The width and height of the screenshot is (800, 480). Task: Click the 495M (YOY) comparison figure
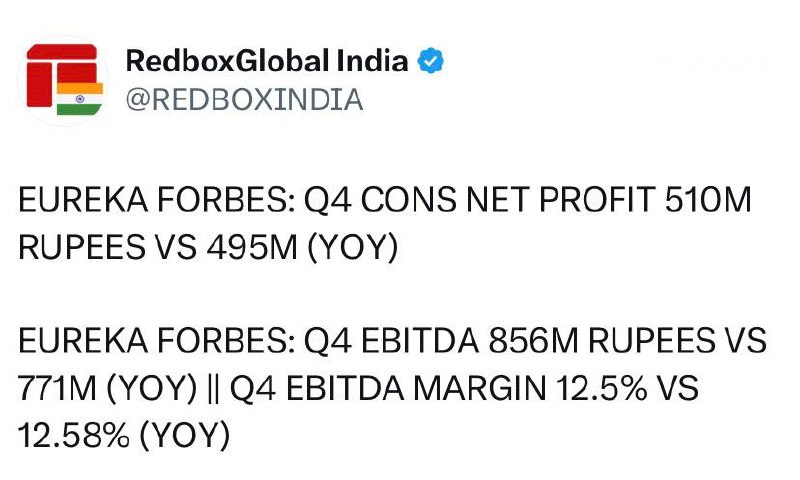coord(302,248)
